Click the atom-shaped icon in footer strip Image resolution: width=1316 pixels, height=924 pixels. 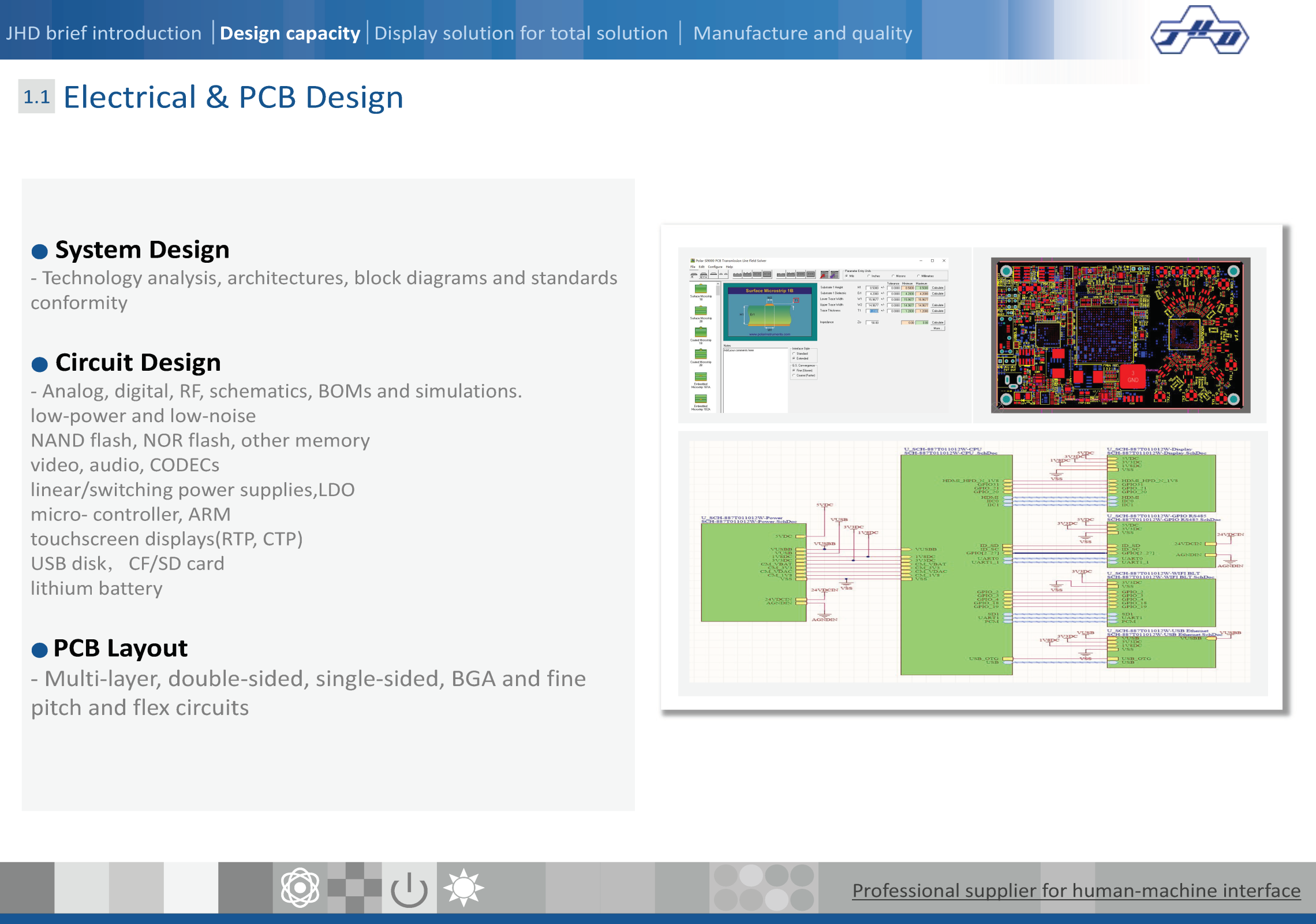pos(300,888)
